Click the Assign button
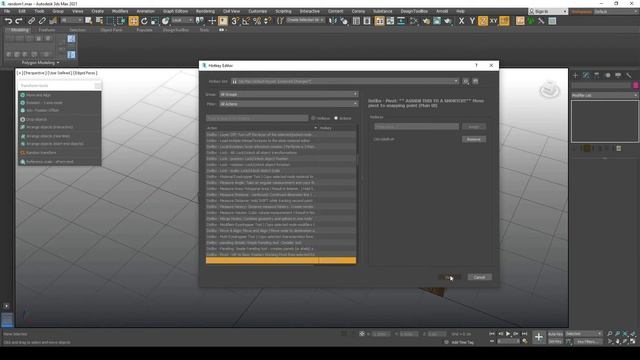The image size is (640, 360). point(474,127)
